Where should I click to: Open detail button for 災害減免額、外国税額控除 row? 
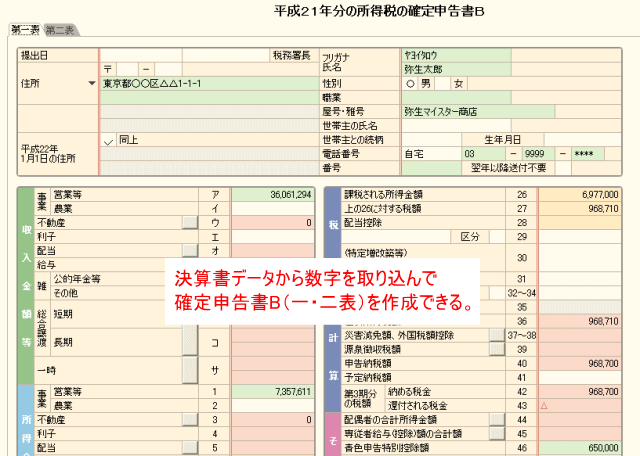click(497, 335)
